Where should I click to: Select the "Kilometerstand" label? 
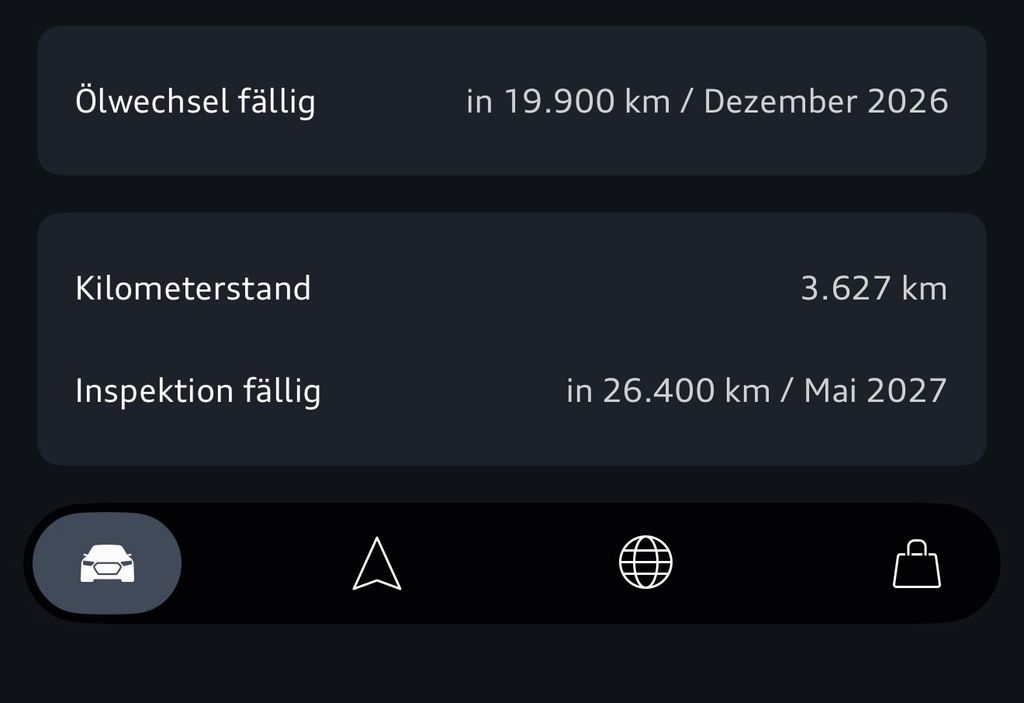pyautogui.click(x=193, y=289)
